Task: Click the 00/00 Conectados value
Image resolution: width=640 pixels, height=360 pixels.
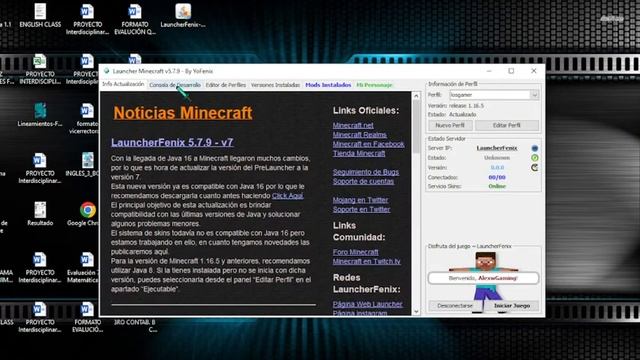Action: 497,177
